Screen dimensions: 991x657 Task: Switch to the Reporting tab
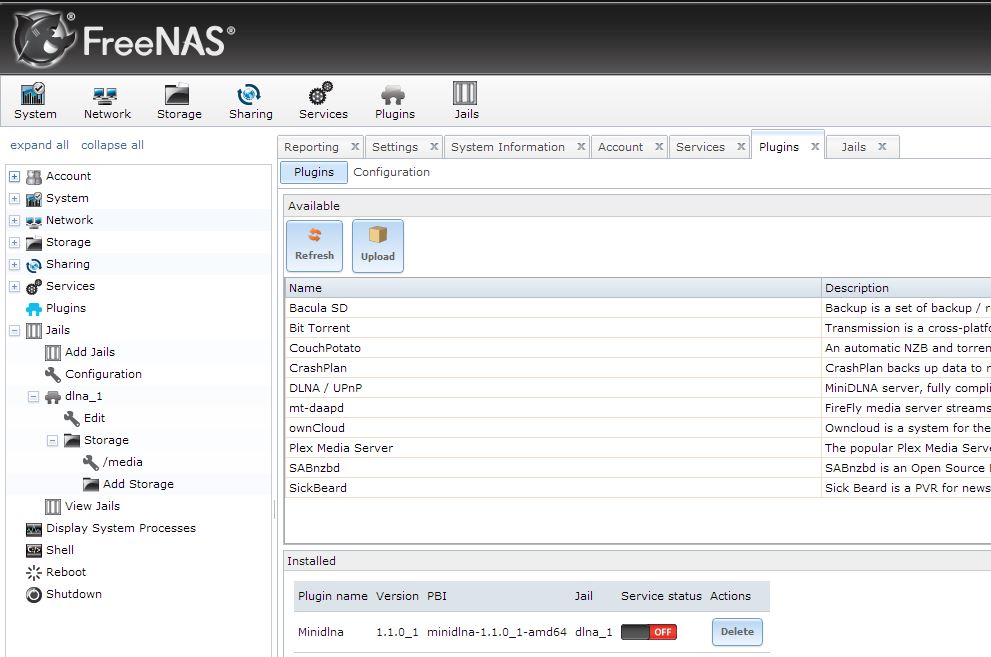coord(312,147)
